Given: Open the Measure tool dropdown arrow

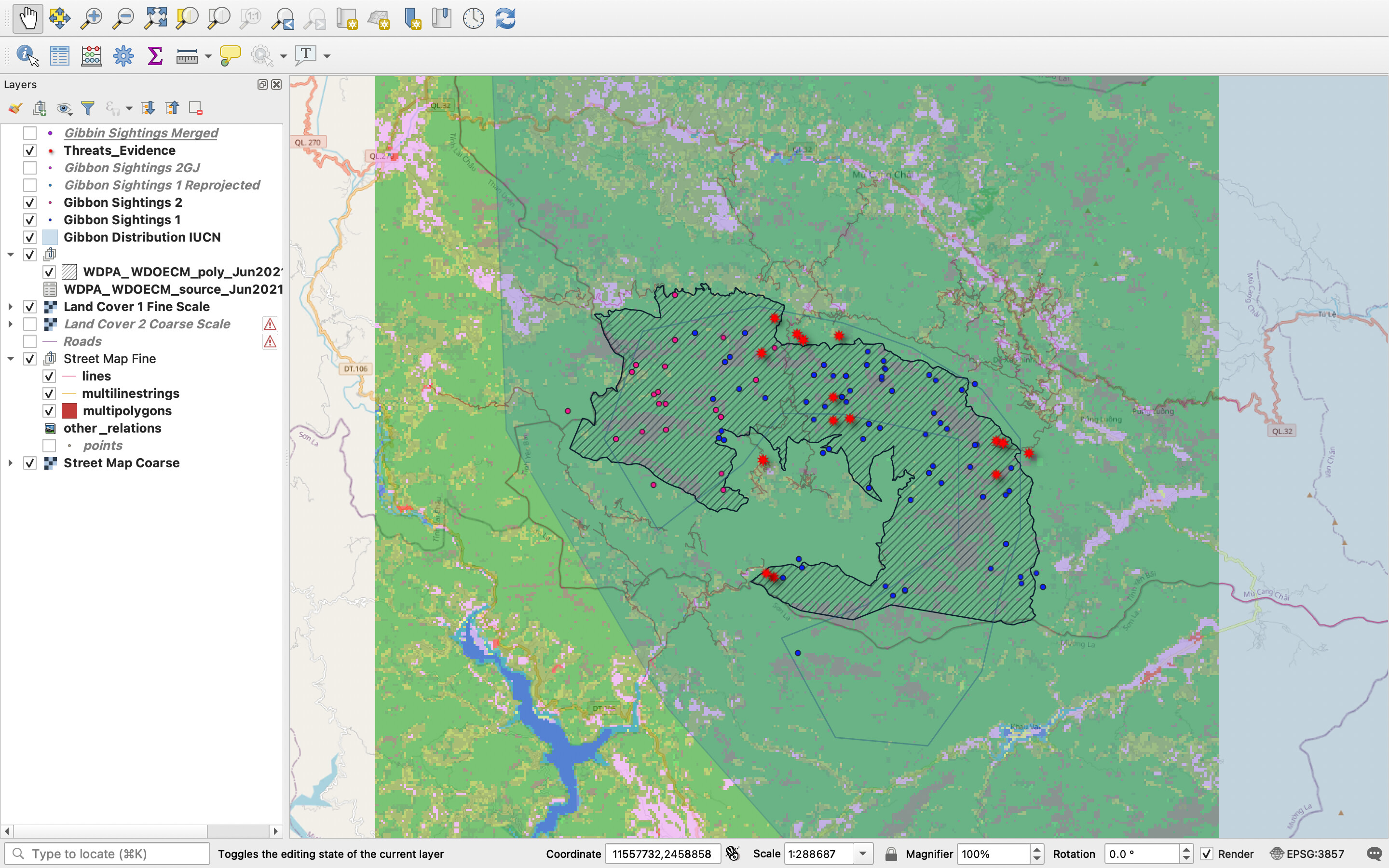Looking at the screenshot, I should tap(208, 56).
